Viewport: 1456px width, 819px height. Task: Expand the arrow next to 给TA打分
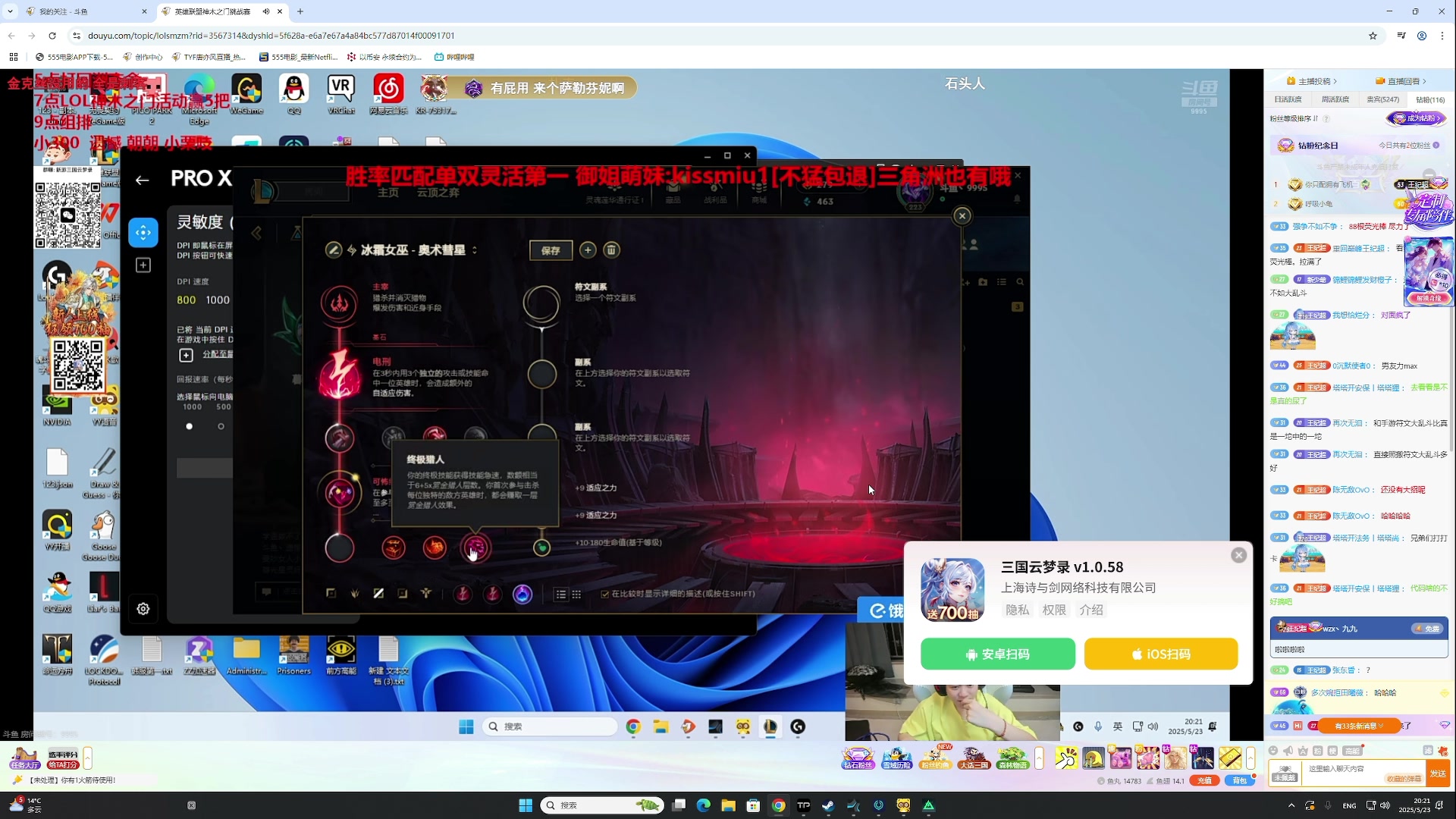point(88,758)
